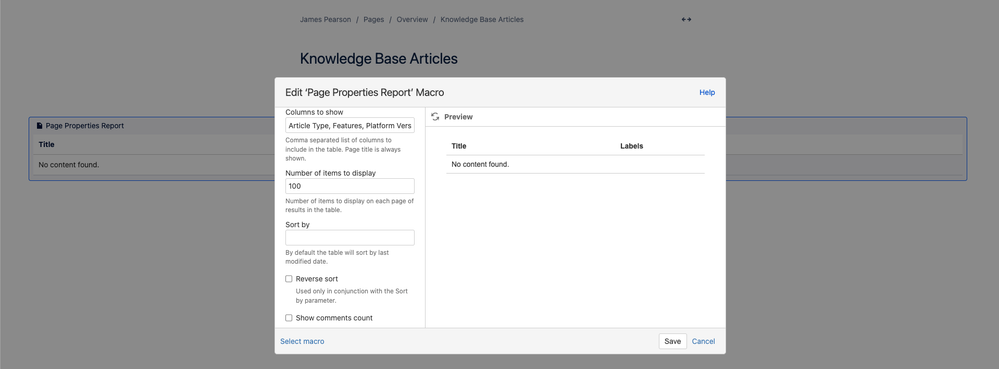Open the Help link in the dialog

(x=707, y=92)
